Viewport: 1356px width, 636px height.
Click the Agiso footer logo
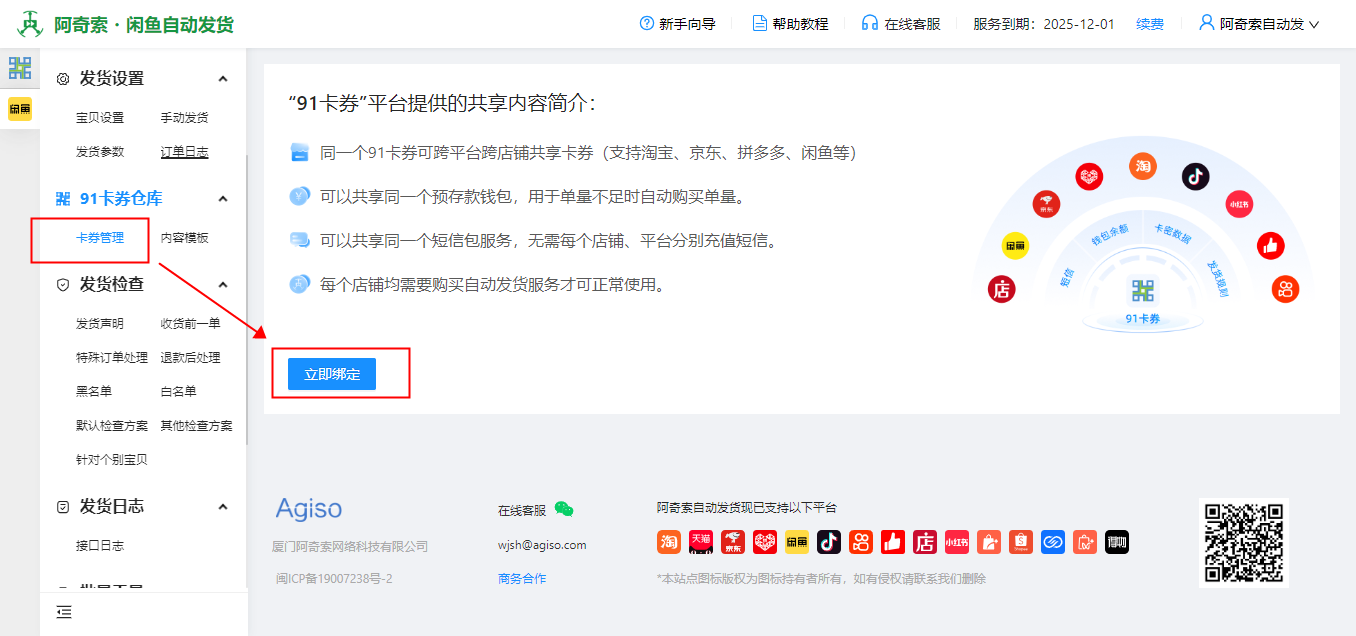(309, 509)
